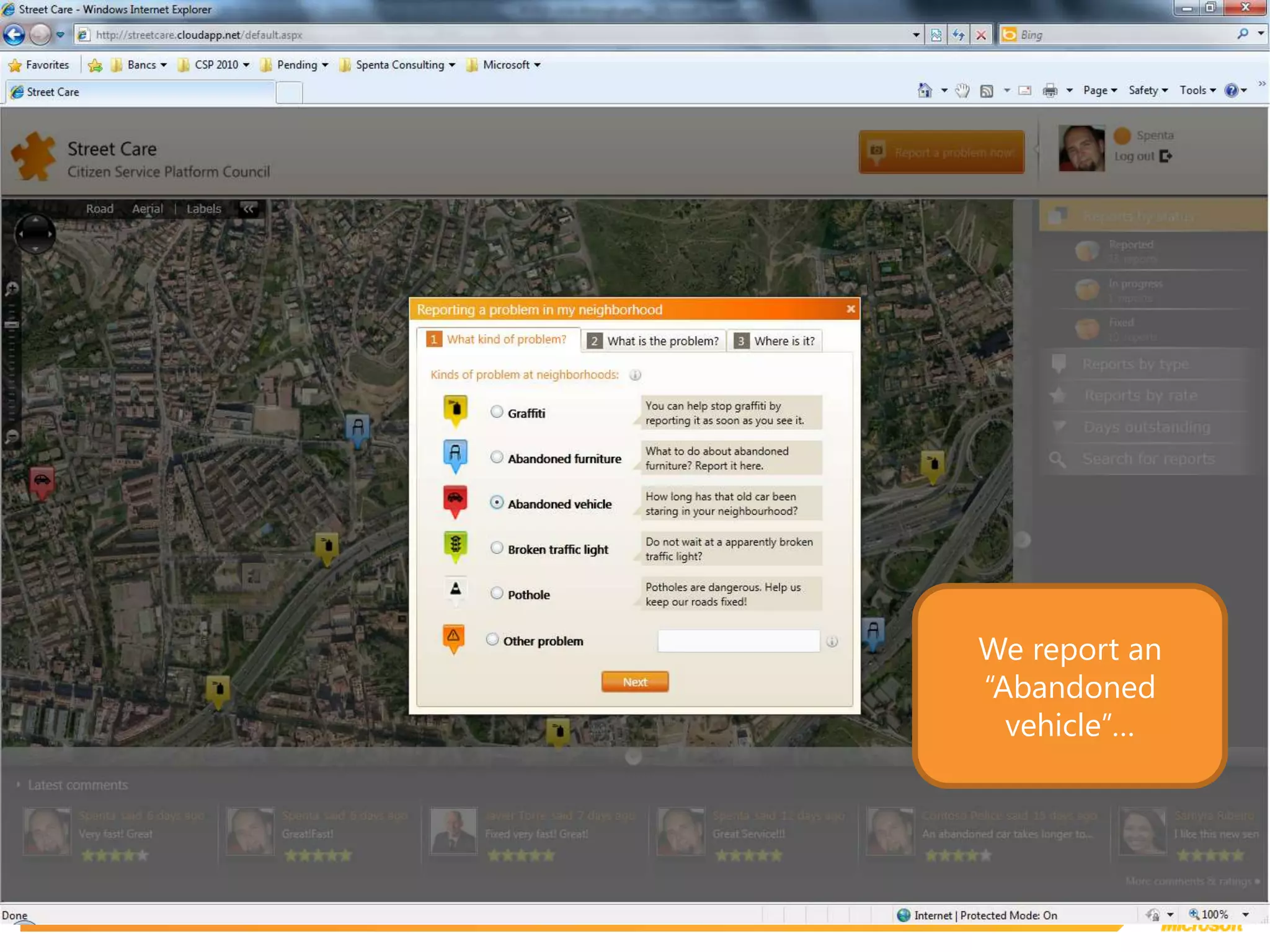The height and width of the screenshot is (952, 1270).
Task: Click the Stop loading red X icon
Action: point(981,35)
